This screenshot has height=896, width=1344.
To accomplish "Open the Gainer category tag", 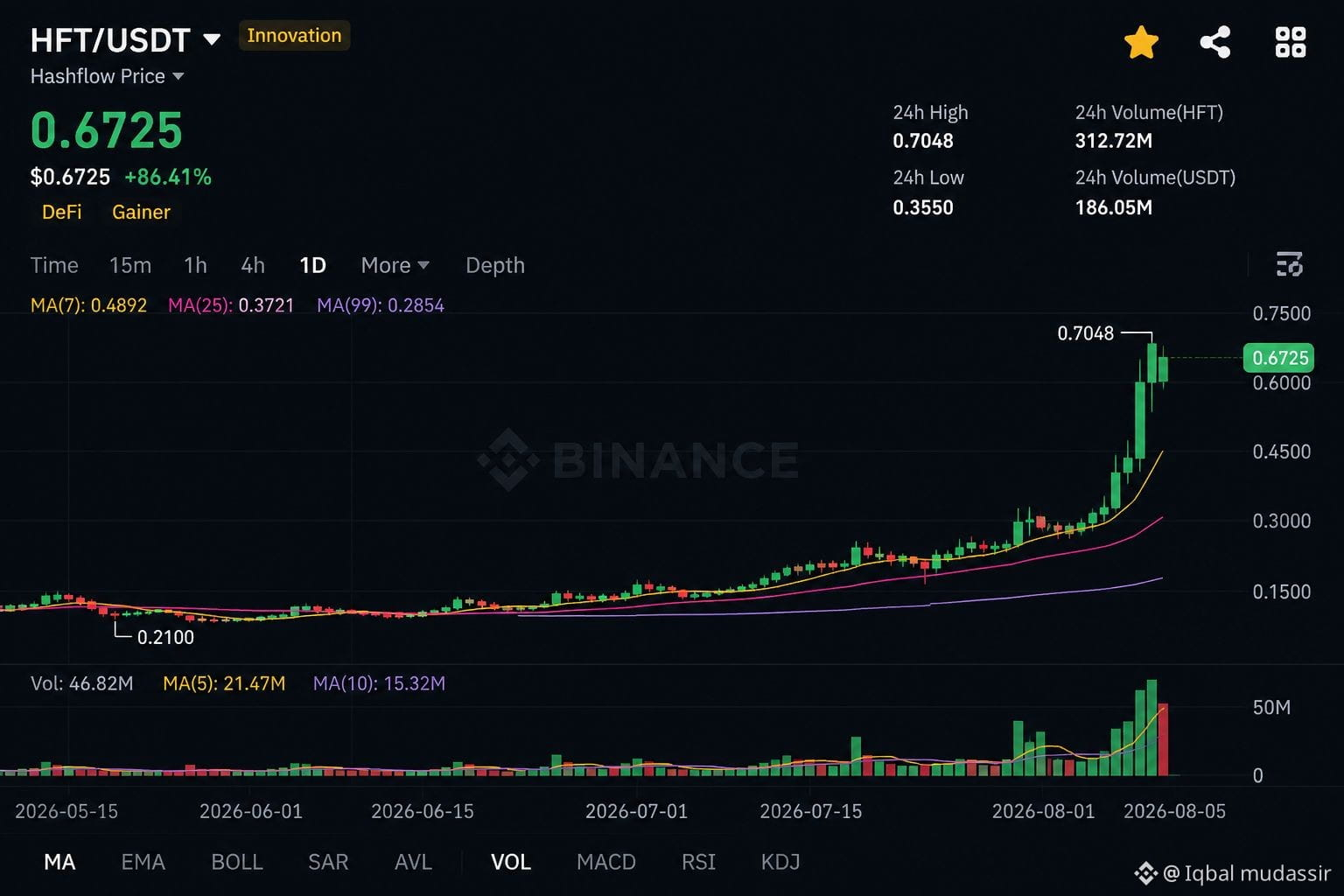I will click(x=141, y=212).
